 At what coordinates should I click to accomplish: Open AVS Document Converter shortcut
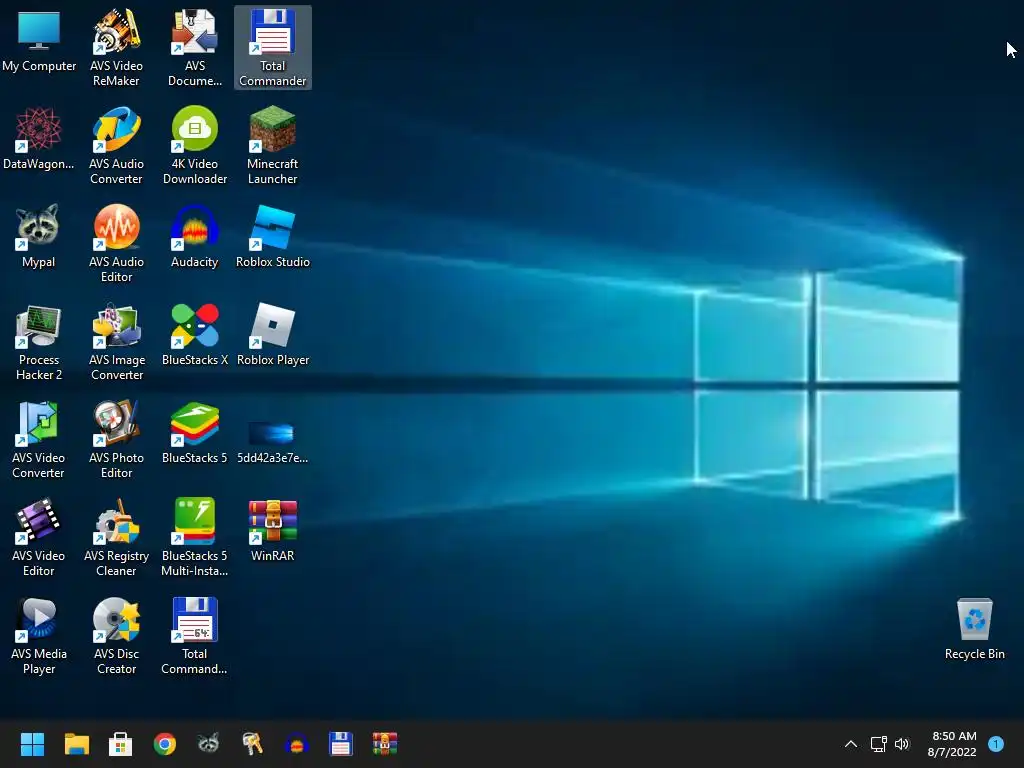(x=195, y=47)
